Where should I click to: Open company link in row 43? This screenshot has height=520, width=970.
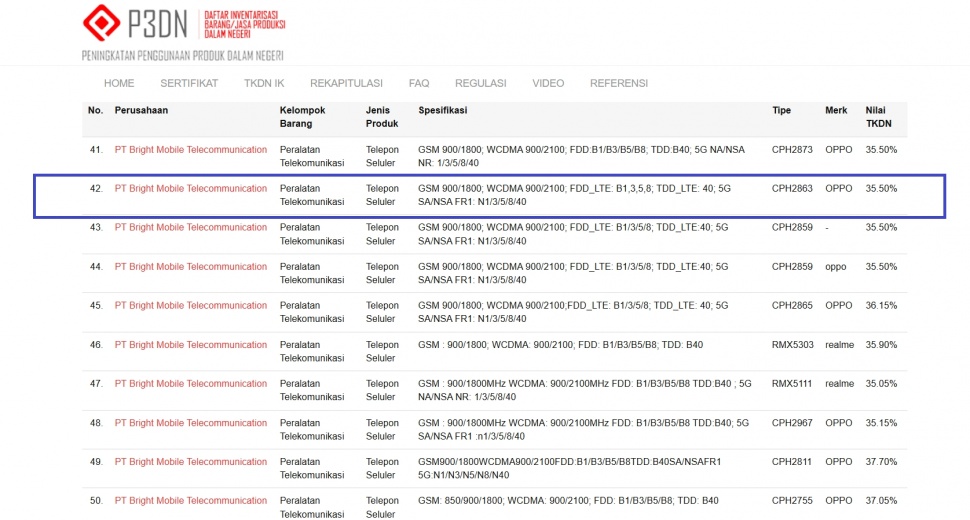click(191, 228)
